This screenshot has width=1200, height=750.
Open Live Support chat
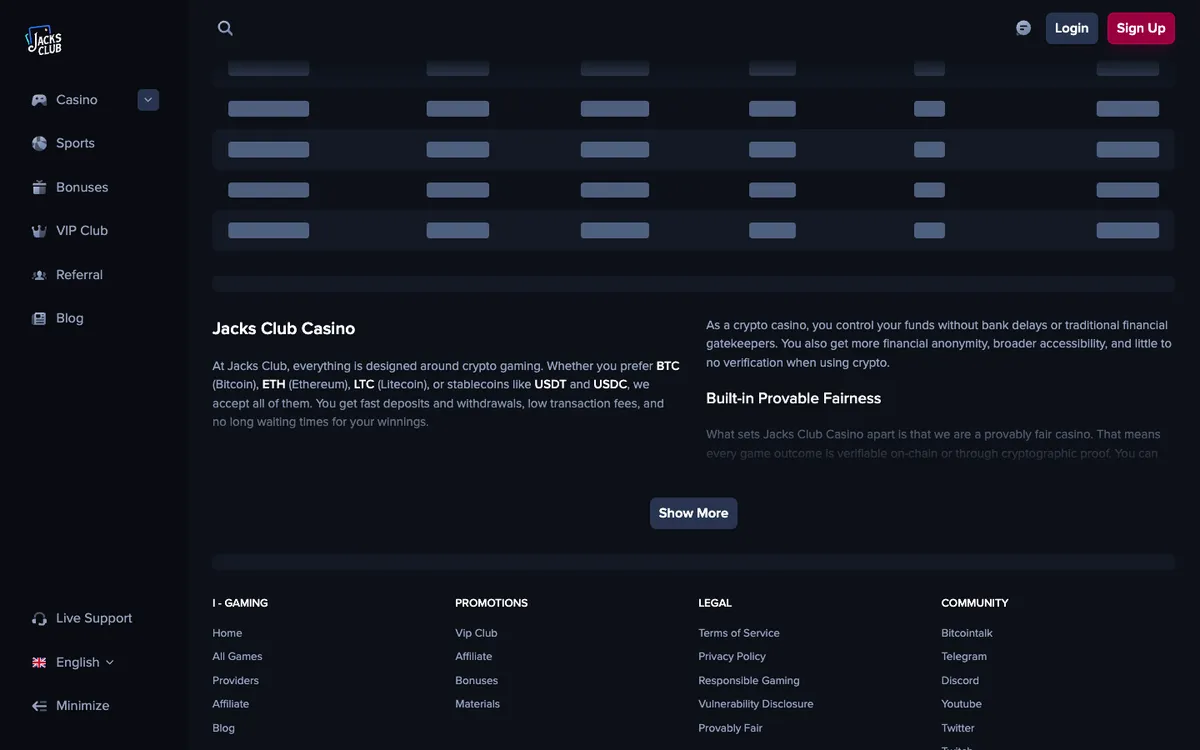pos(94,618)
